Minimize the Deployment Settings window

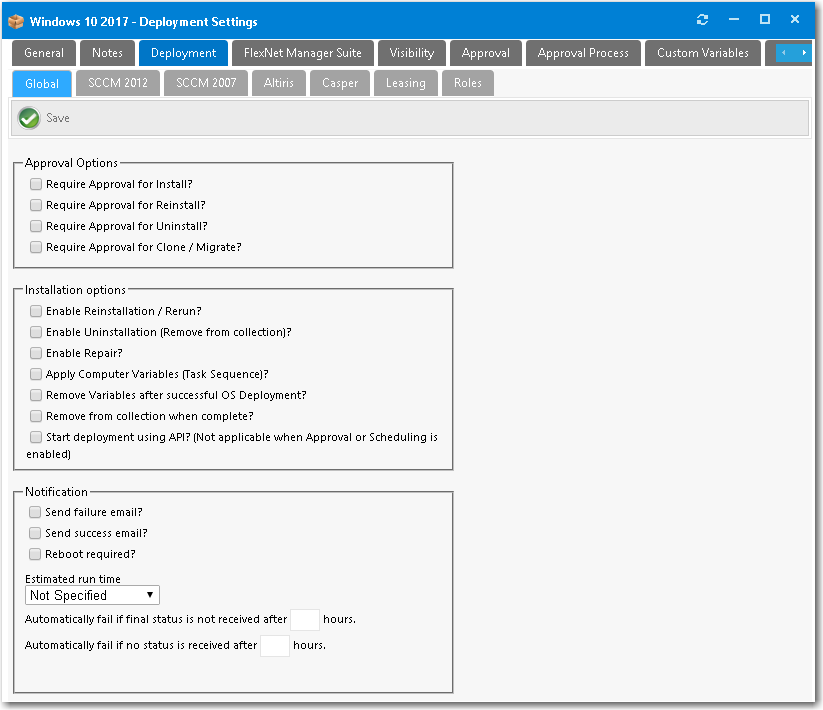pyautogui.click(x=734, y=20)
